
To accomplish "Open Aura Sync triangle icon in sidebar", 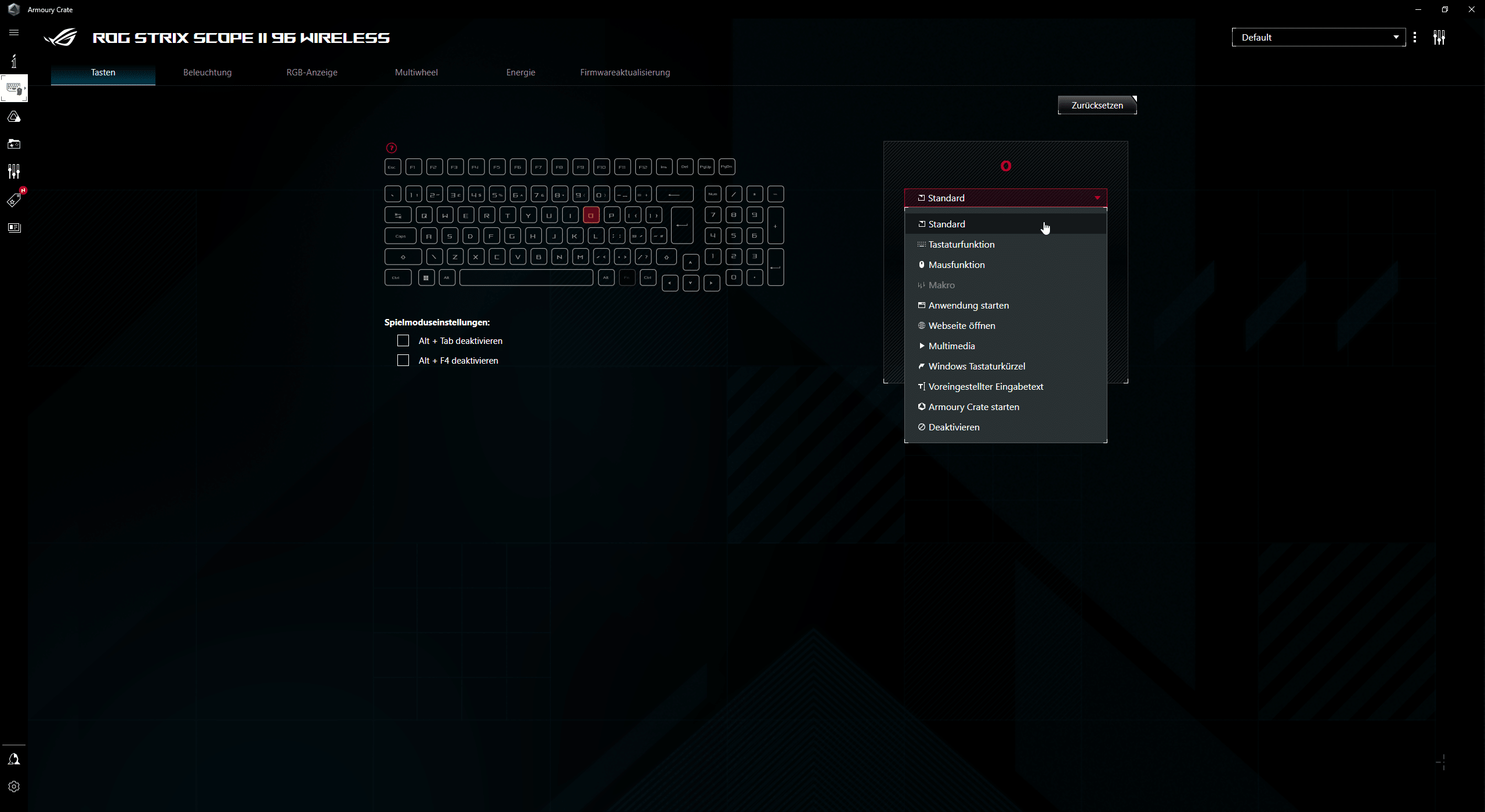I will pyautogui.click(x=14, y=117).
